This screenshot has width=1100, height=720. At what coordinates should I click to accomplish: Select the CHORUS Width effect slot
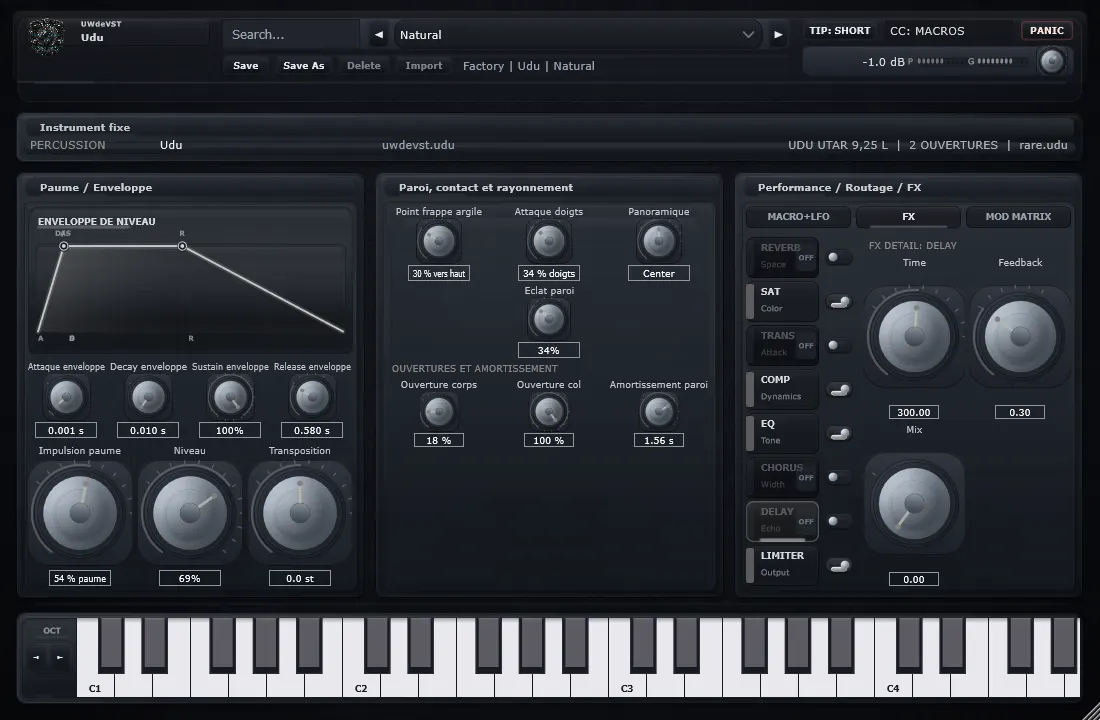click(x=782, y=476)
